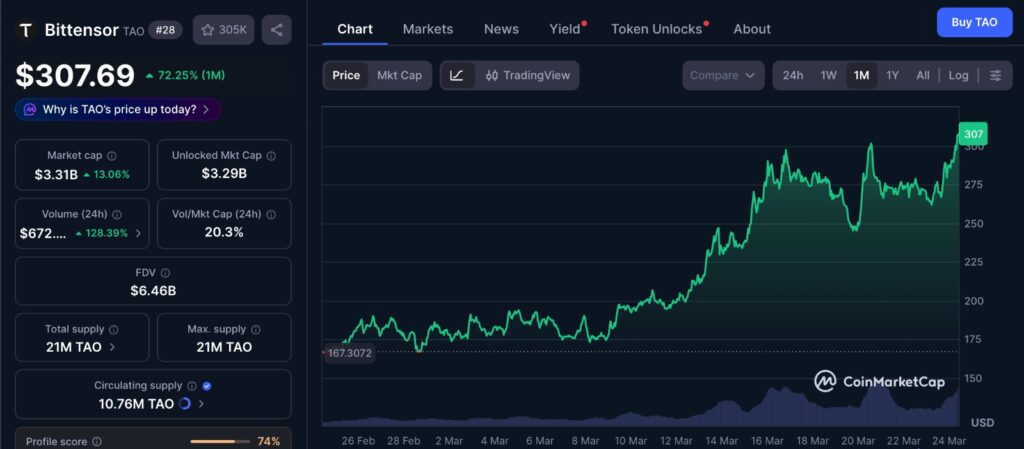Click the 74% profile score value
Image resolution: width=1024 pixels, height=449 pixels.
[268, 442]
